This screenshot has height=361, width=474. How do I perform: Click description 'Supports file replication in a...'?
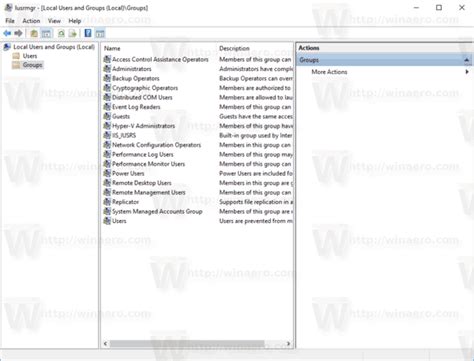tap(256, 202)
